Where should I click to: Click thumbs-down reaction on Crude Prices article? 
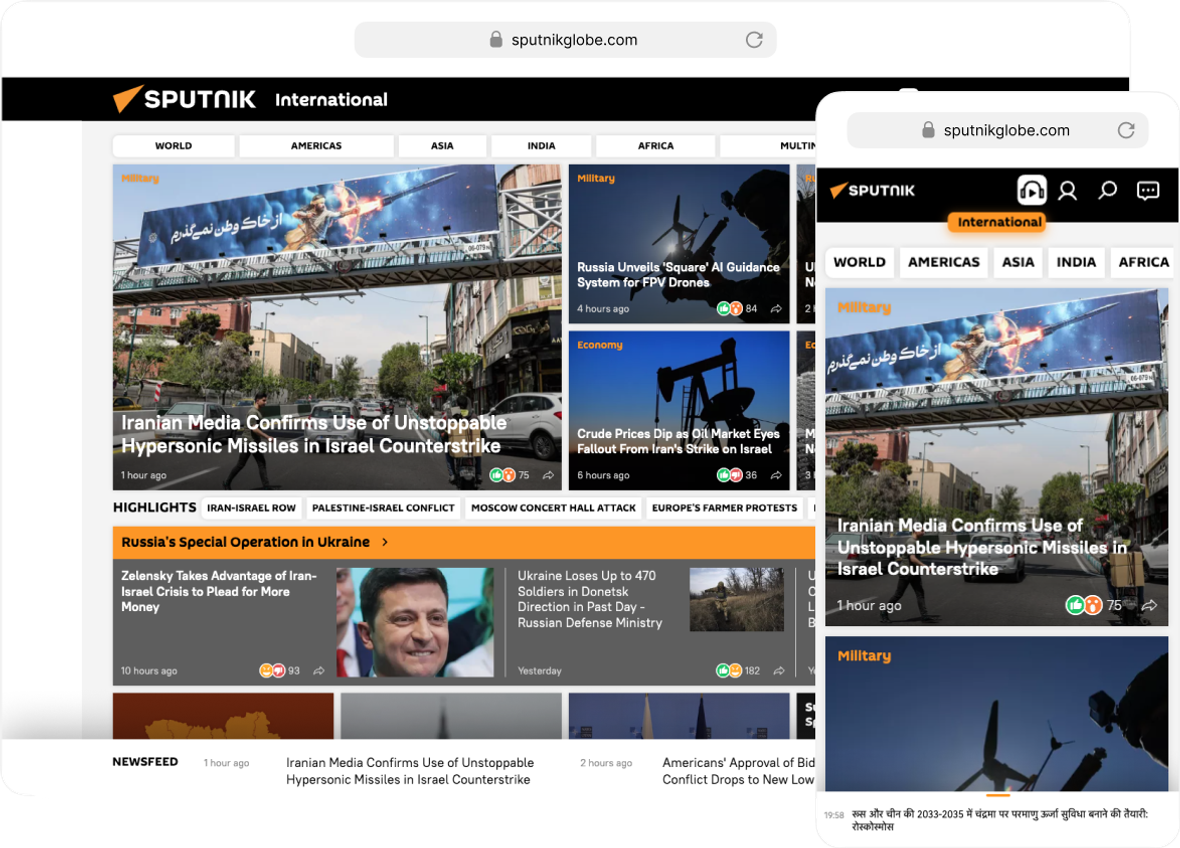(x=738, y=475)
